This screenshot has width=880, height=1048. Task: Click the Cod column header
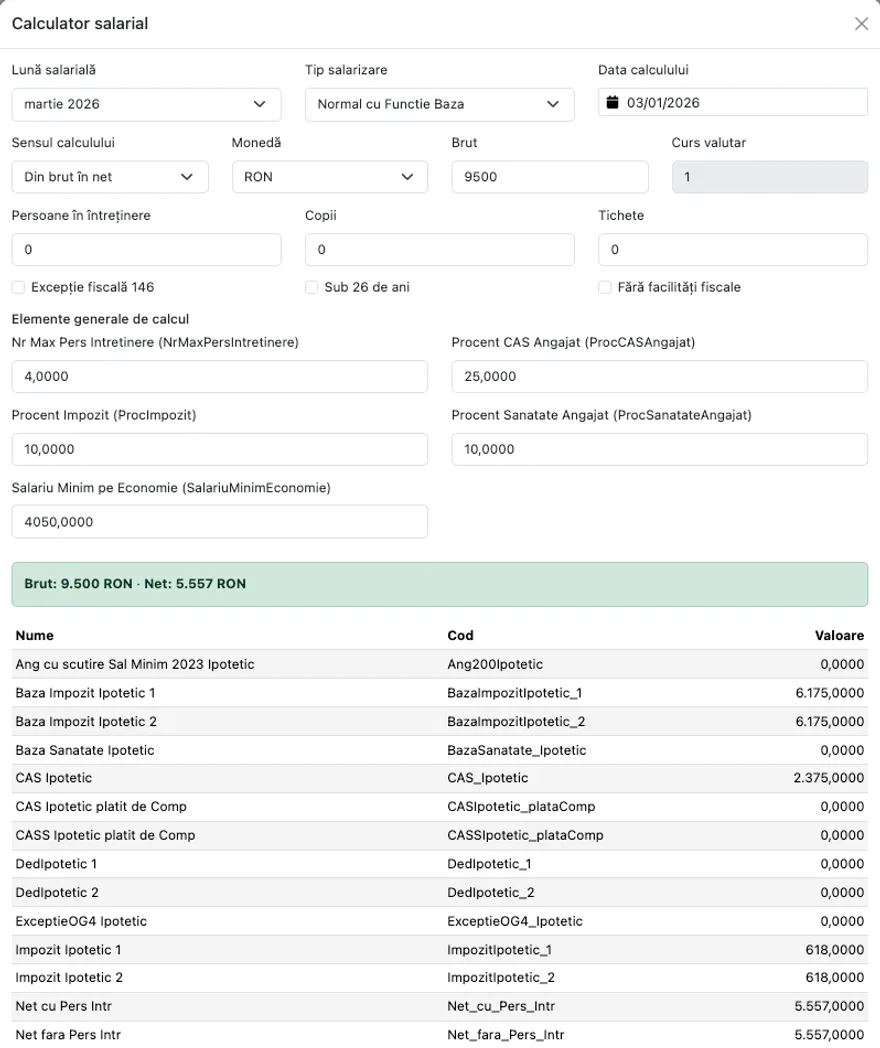460,636
